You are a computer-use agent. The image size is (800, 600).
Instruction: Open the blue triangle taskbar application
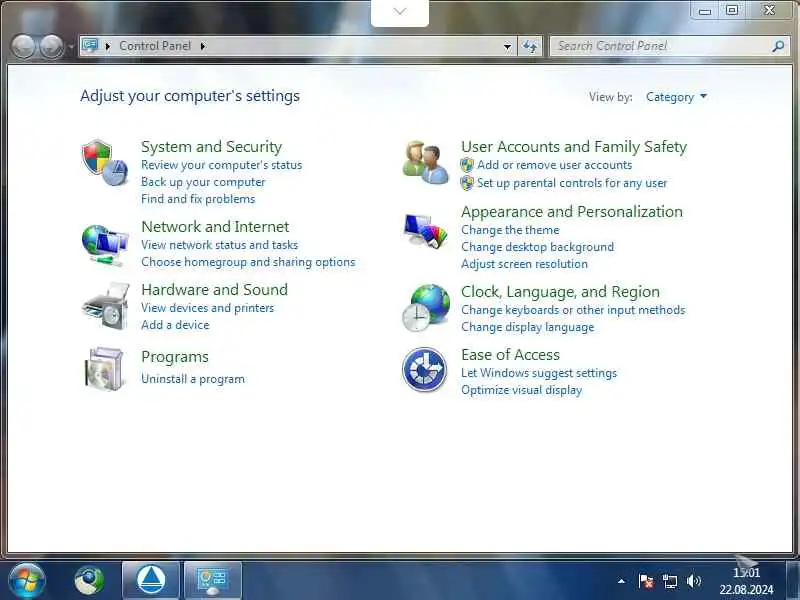151,580
